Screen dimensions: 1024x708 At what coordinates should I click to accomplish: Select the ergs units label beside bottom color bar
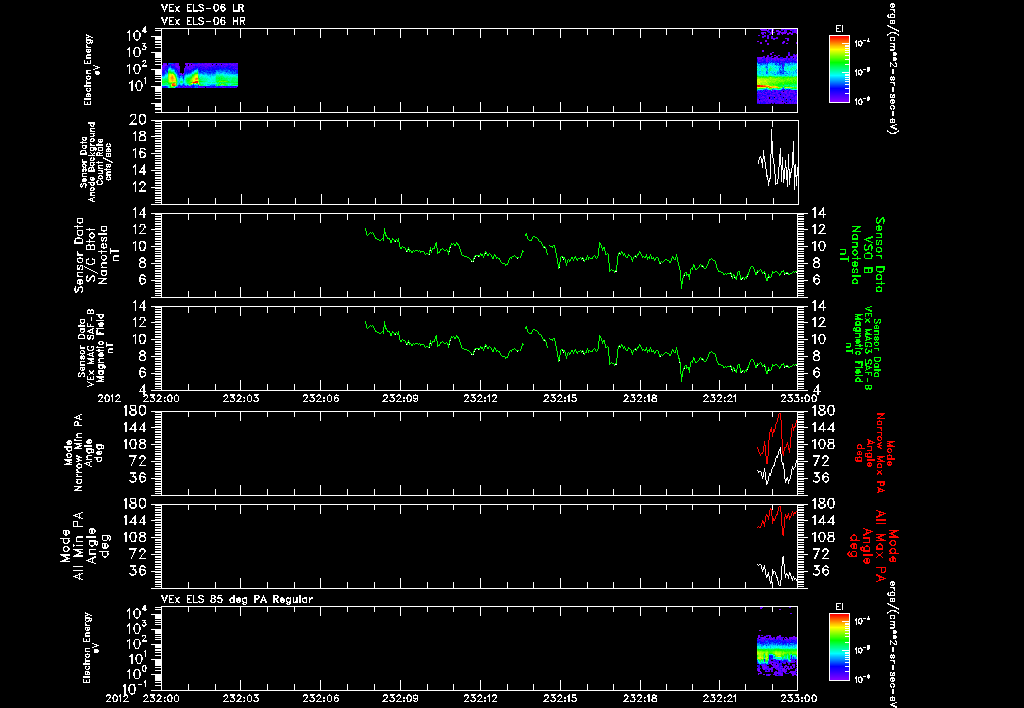point(891,644)
